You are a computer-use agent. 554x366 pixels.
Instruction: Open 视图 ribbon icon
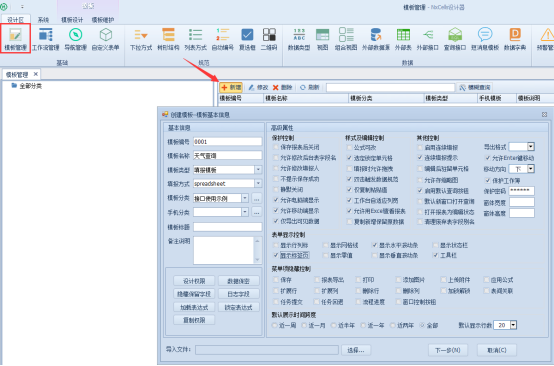[322, 39]
